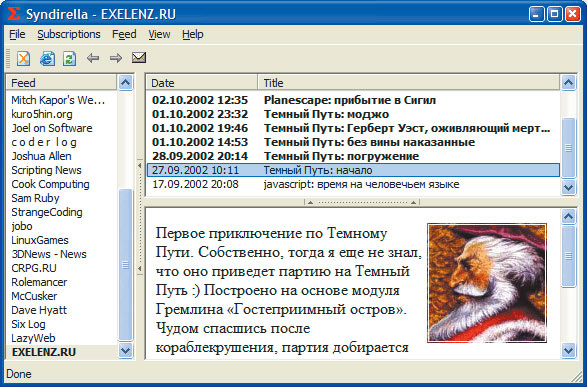The width and height of the screenshot is (587, 387).
Task: Click the Syndirella sigma title bar icon
Action: pos(14,14)
